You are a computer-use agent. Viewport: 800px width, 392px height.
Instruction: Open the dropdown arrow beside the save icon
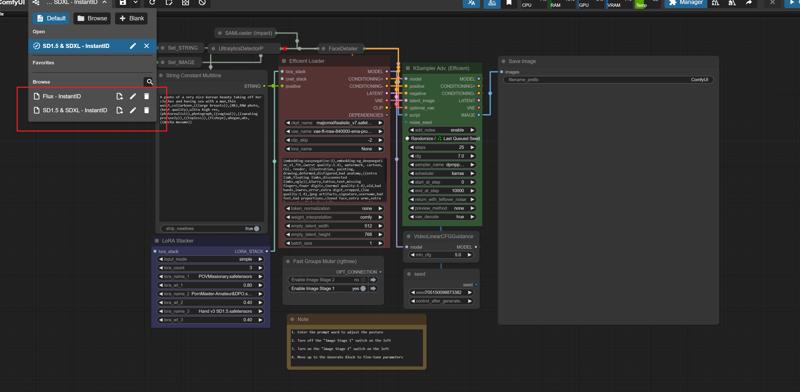(x=135, y=3)
